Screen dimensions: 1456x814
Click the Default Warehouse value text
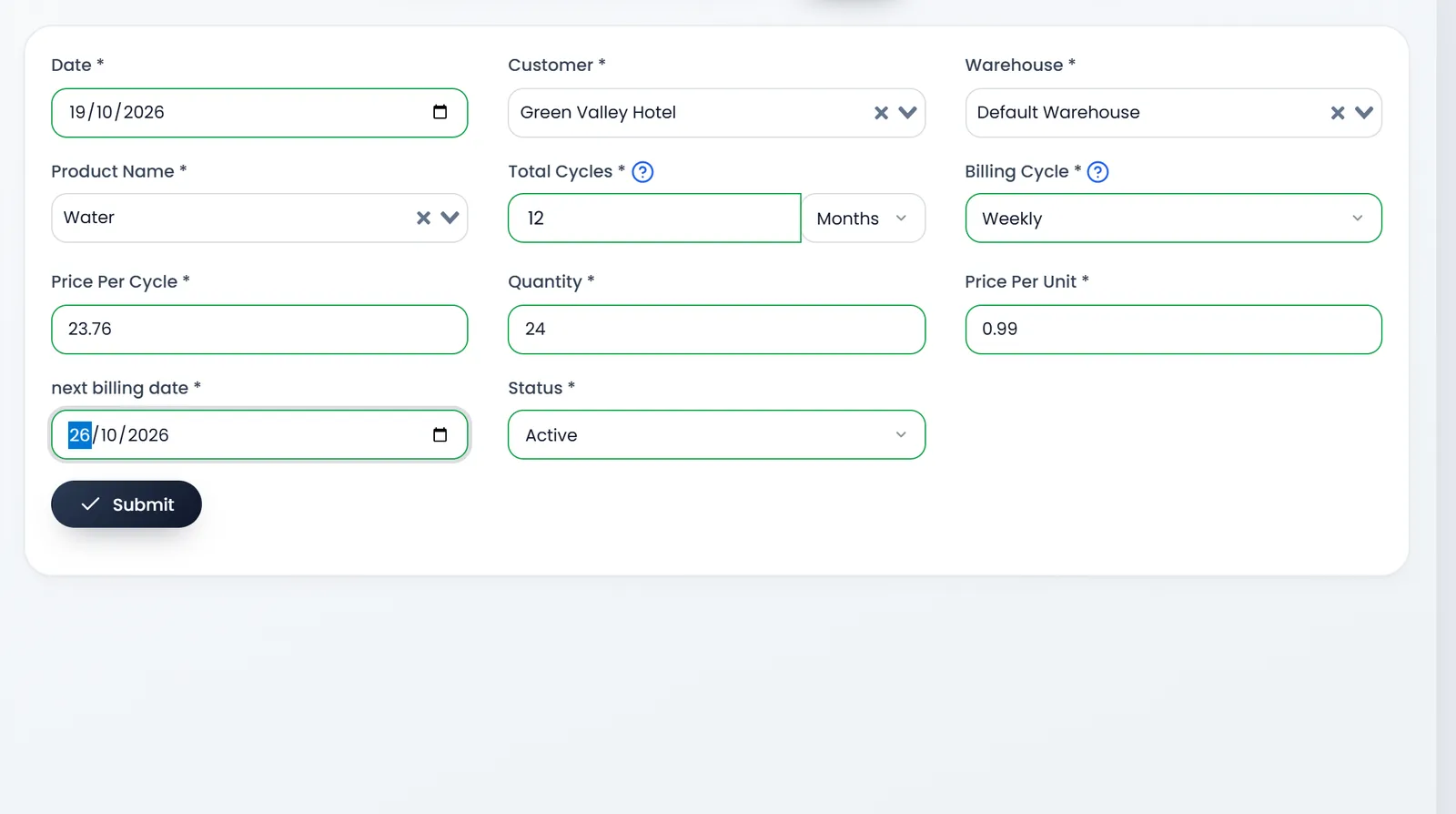click(x=1058, y=113)
